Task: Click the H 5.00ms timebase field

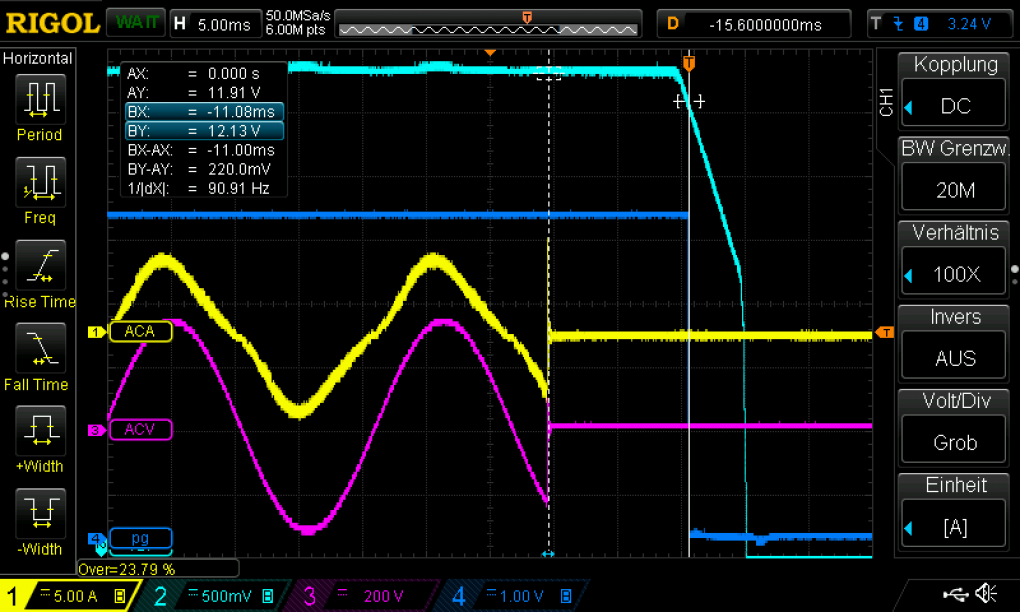Action: [215, 24]
